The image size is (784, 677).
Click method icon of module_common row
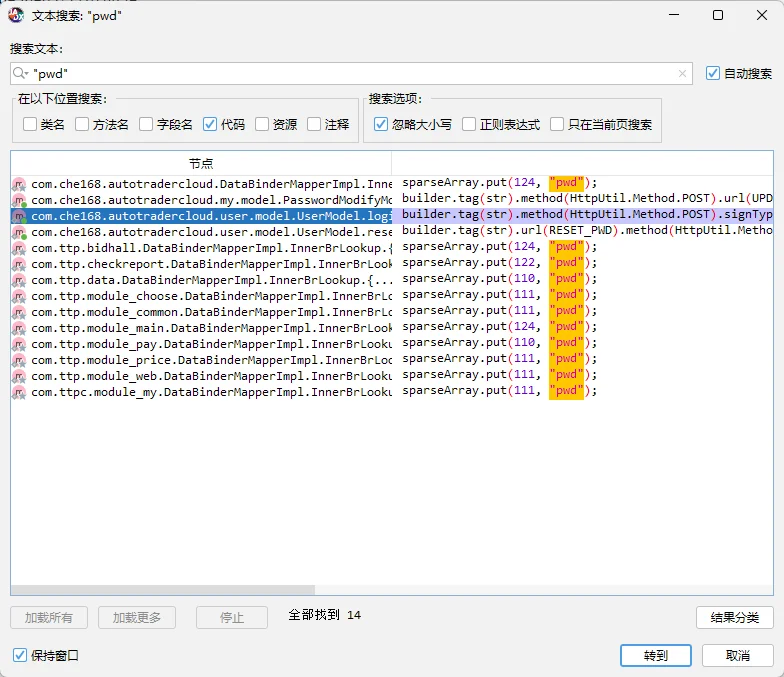[x=19, y=312]
